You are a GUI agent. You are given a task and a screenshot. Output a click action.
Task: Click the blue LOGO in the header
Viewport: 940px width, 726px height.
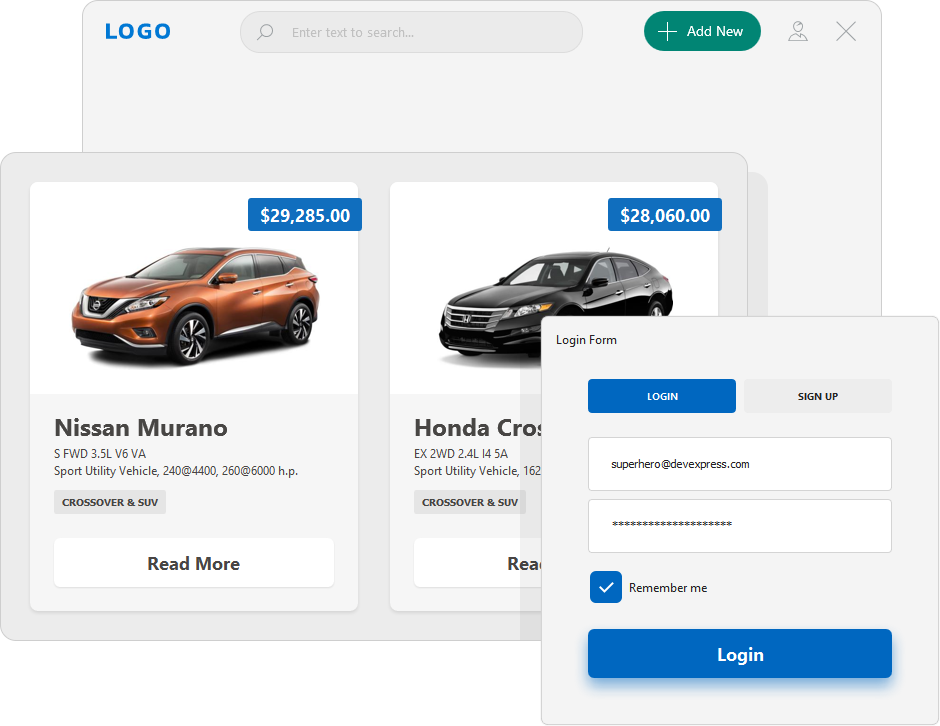[x=137, y=31]
